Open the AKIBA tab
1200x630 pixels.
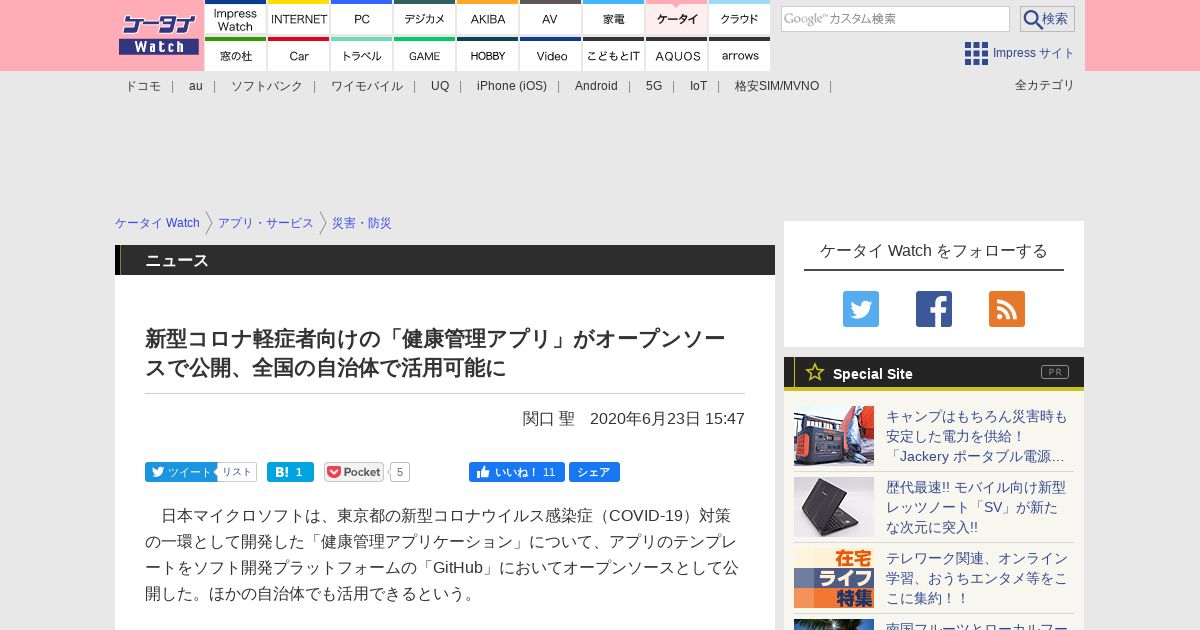[487, 18]
